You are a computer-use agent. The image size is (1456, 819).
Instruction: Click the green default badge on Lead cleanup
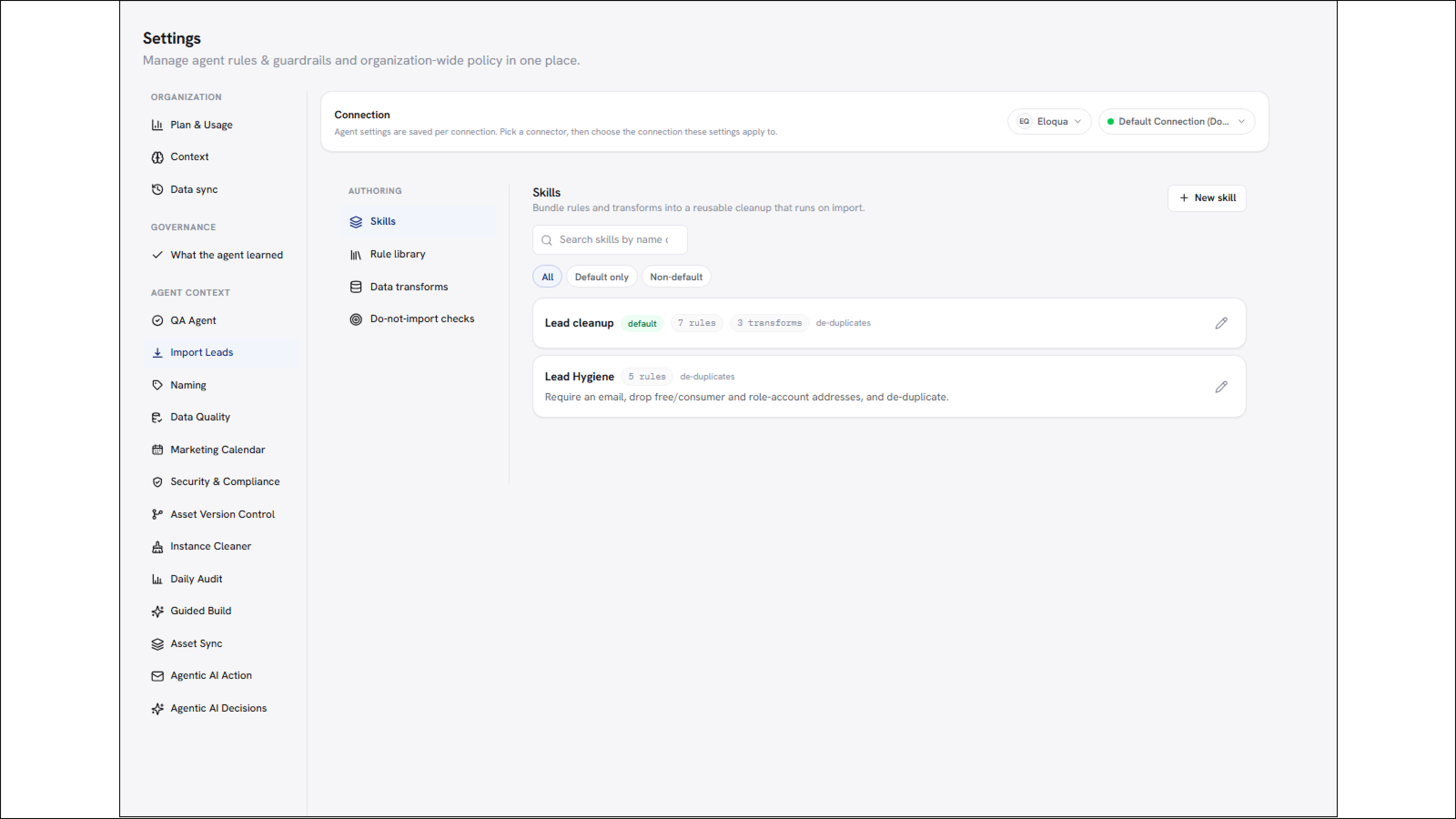642,324
